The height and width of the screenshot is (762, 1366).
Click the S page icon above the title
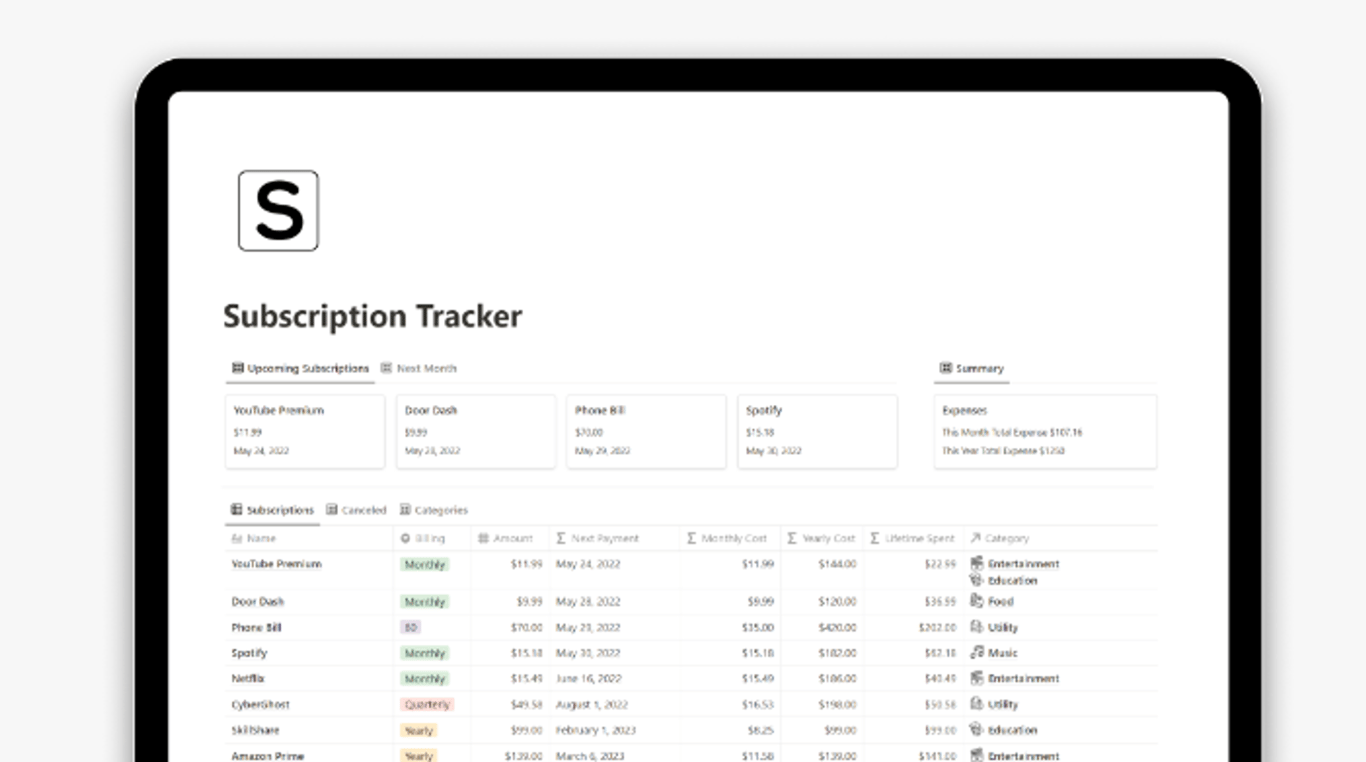point(278,210)
